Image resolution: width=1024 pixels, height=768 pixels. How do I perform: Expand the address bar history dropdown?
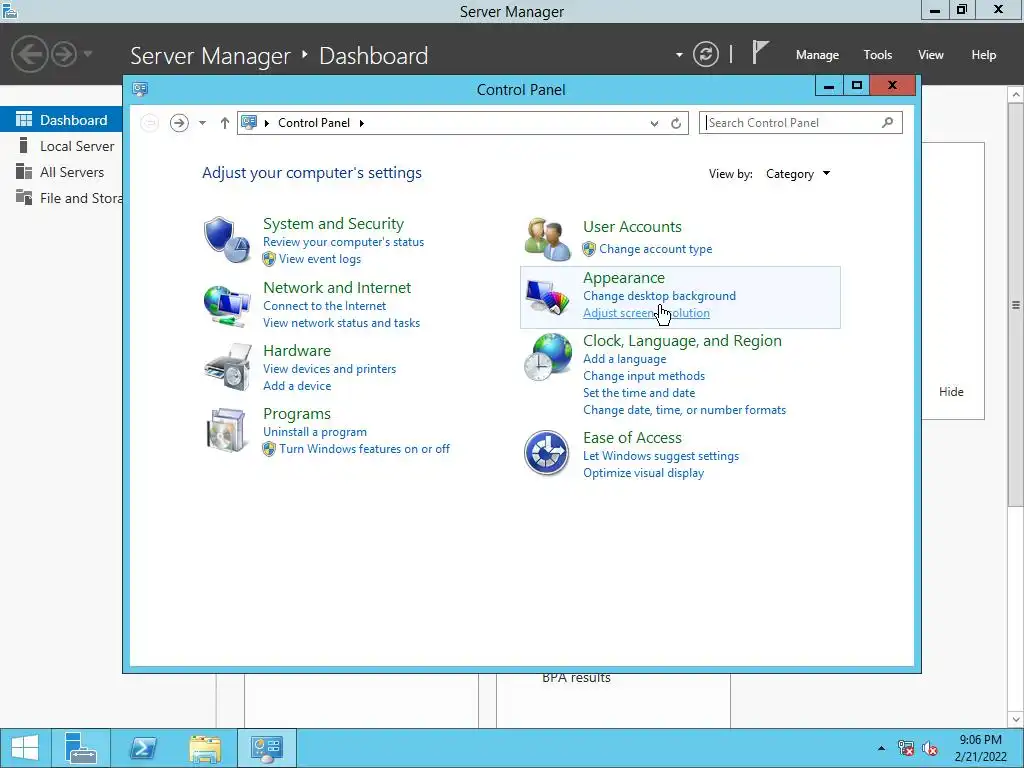click(654, 123)
